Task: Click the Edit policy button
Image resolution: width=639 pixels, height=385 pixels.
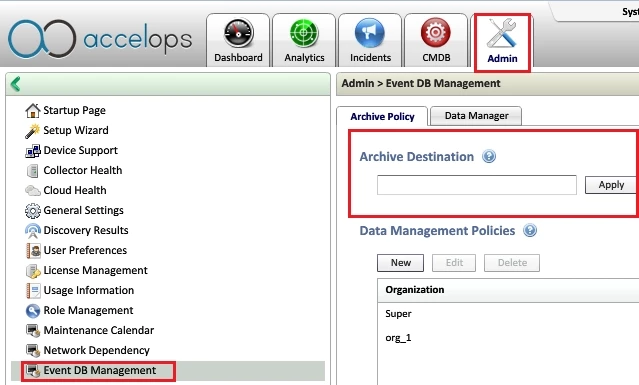Action: [454, 263]
